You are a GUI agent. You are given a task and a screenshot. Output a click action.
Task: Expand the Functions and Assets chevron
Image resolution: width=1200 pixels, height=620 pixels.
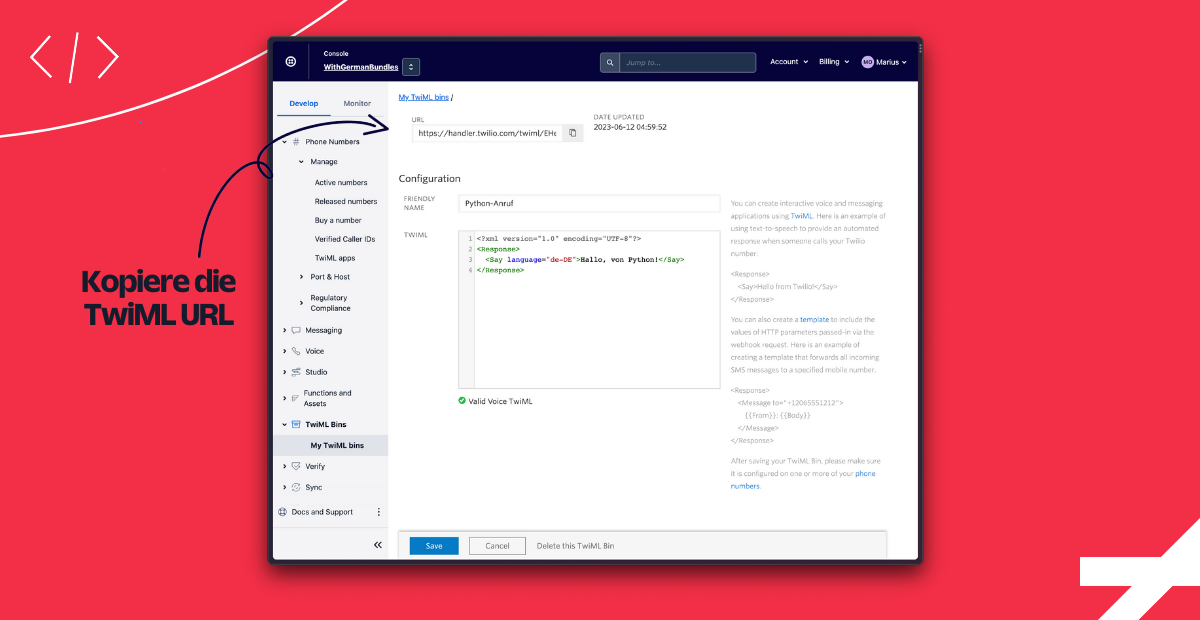coord(284,397)
